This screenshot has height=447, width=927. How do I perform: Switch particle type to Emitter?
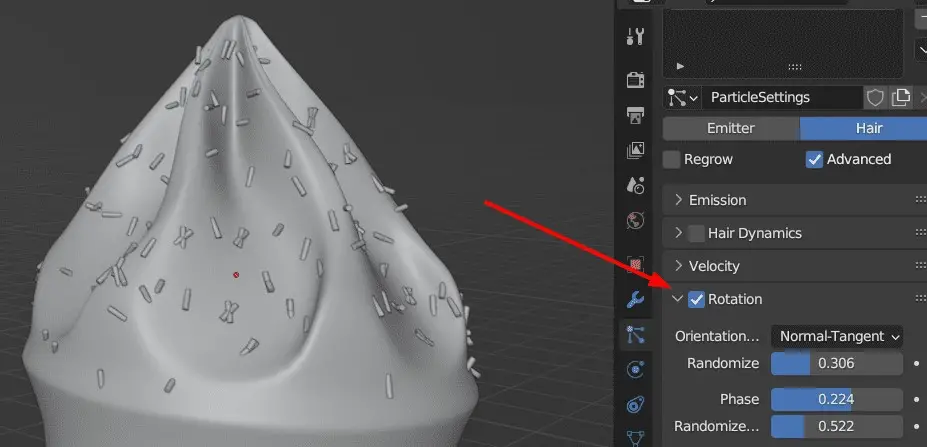731,128
